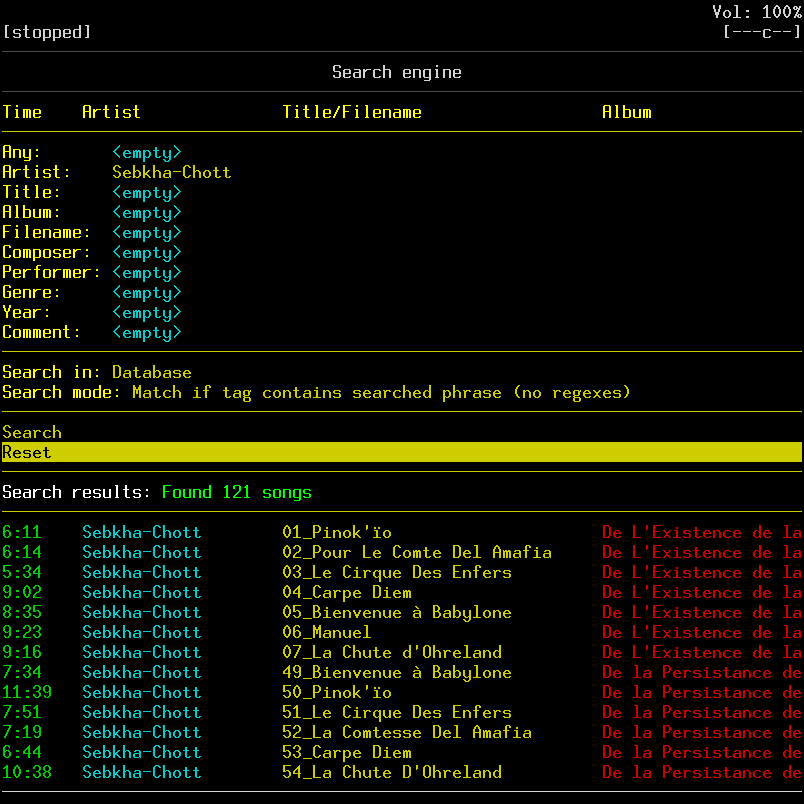
Task: Click the Title field empty value
Action: click(146, 192)
